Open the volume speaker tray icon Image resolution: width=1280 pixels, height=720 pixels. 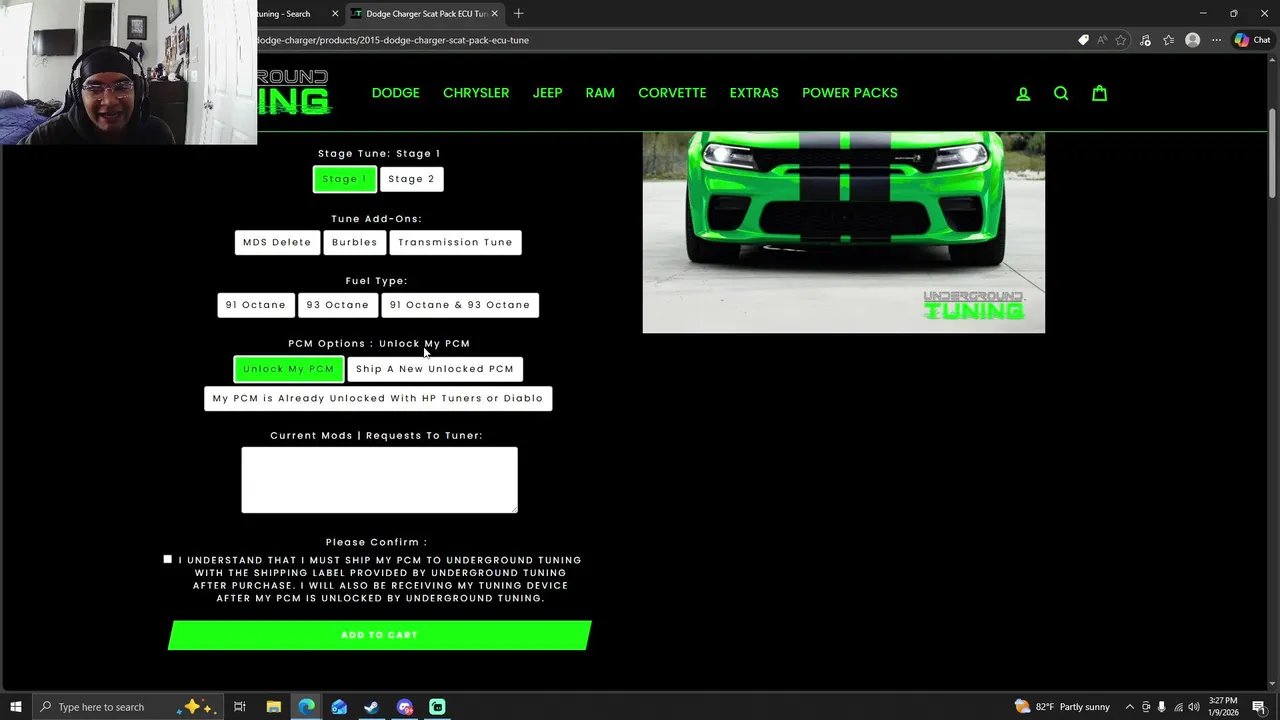(x=1194, y=707)
